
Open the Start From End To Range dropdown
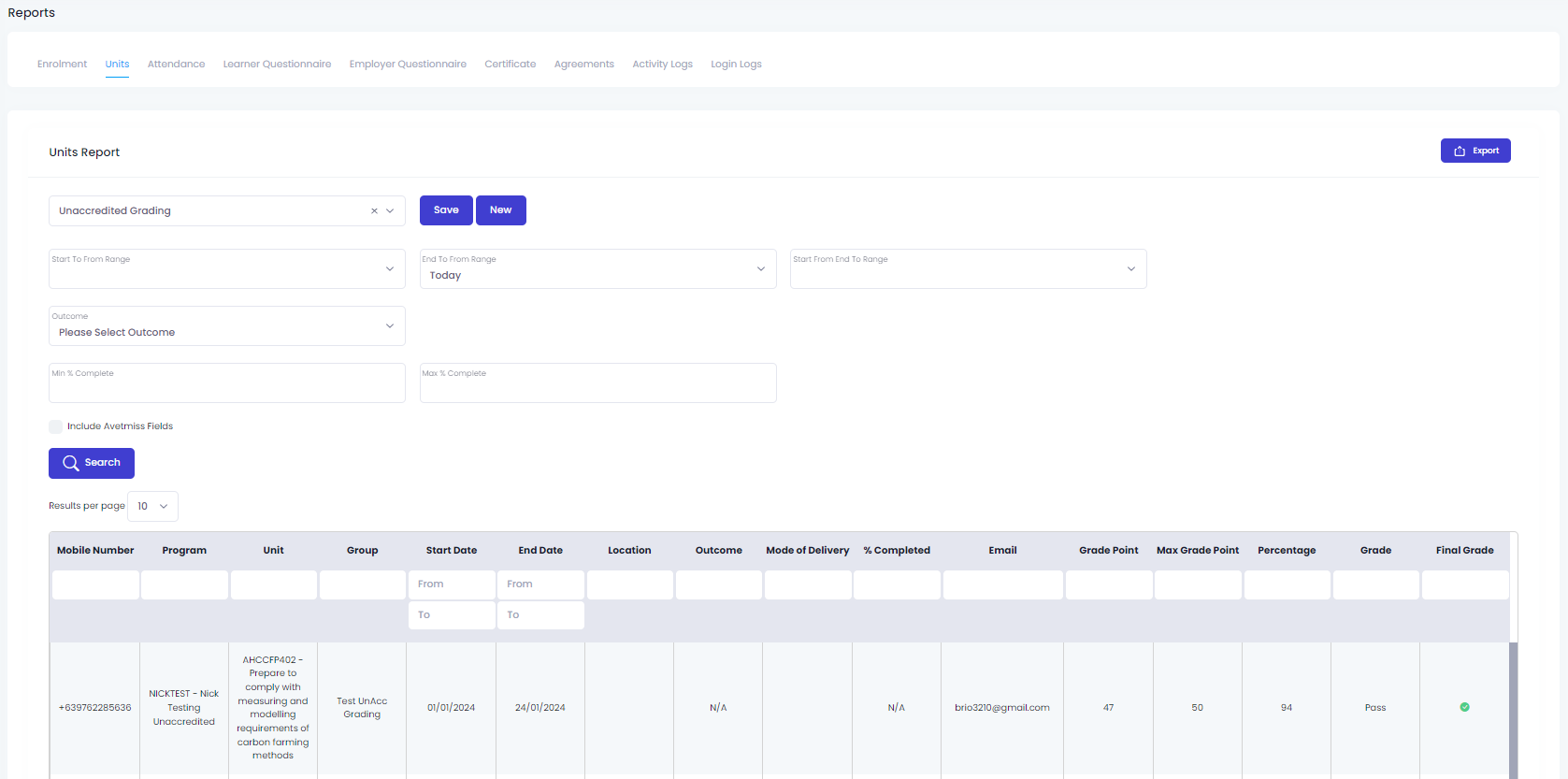(969, 268)
